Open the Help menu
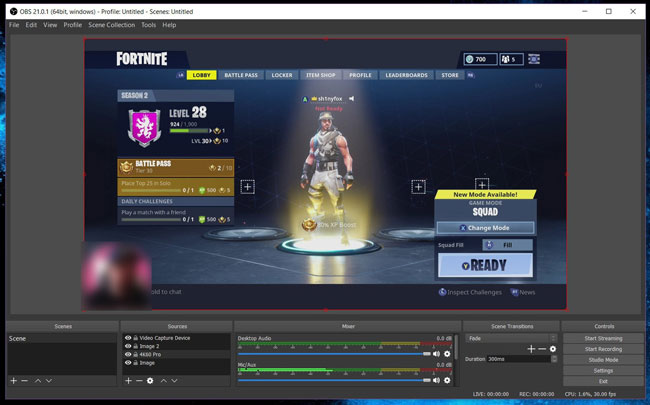The width and height of the screenshot is (650, 405). click(169, 25)
